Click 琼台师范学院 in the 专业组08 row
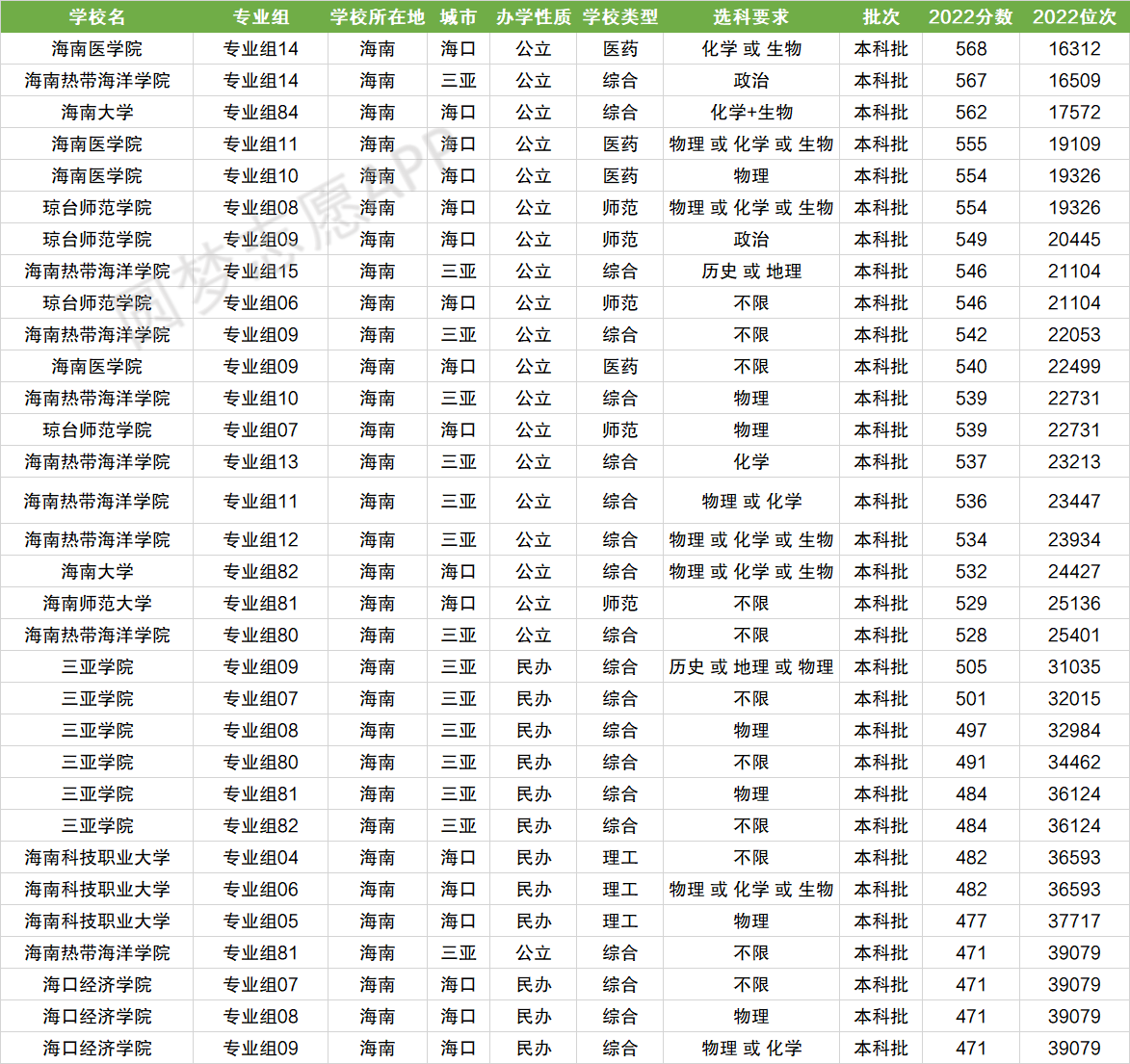 tap(96, 207)
